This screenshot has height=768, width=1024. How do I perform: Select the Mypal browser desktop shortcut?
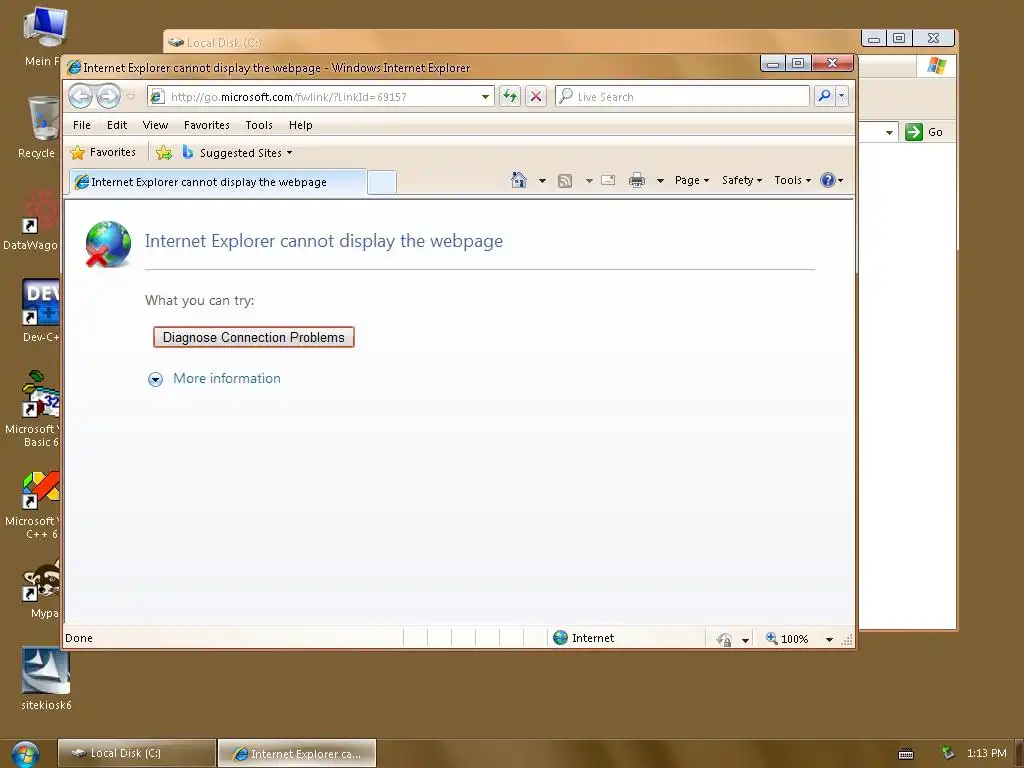pos(42,590)
